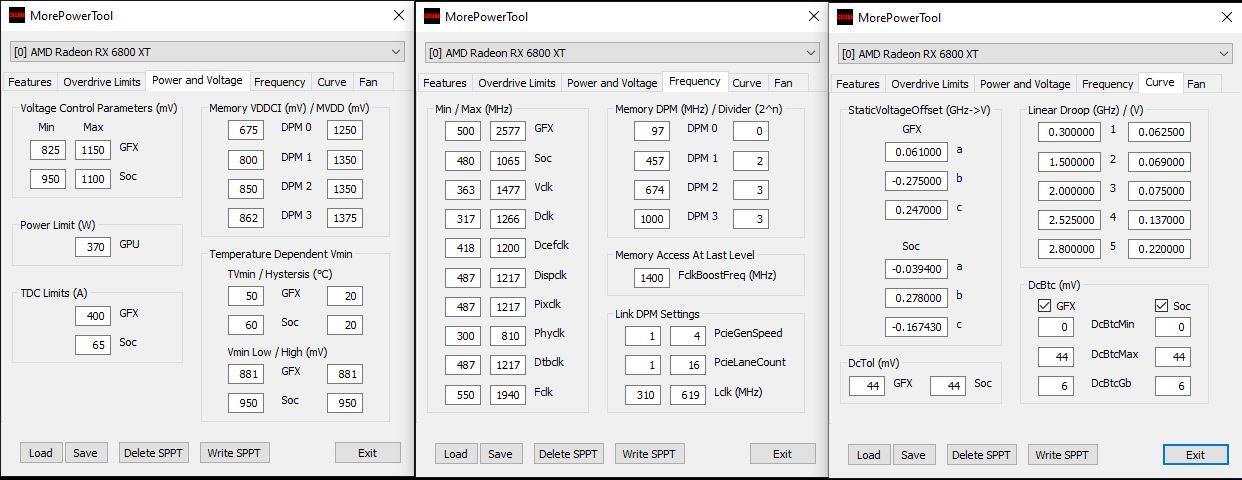The height and width of the screenshot is (480, 1242).
Task: Click GPU Power Limit field 370
Action: click(x=93, y=246)
